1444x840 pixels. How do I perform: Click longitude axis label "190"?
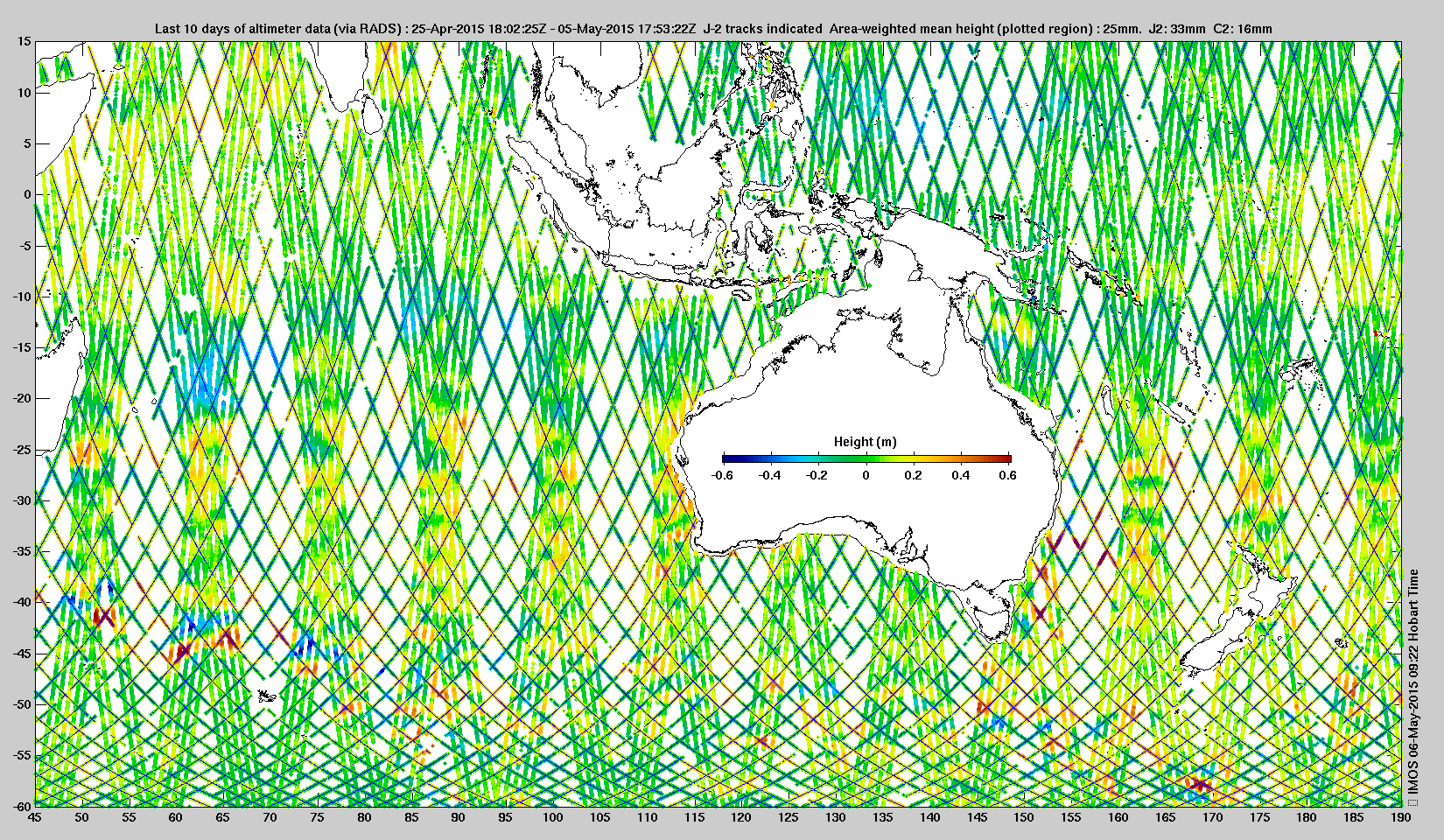click(x=1400, y=817)
